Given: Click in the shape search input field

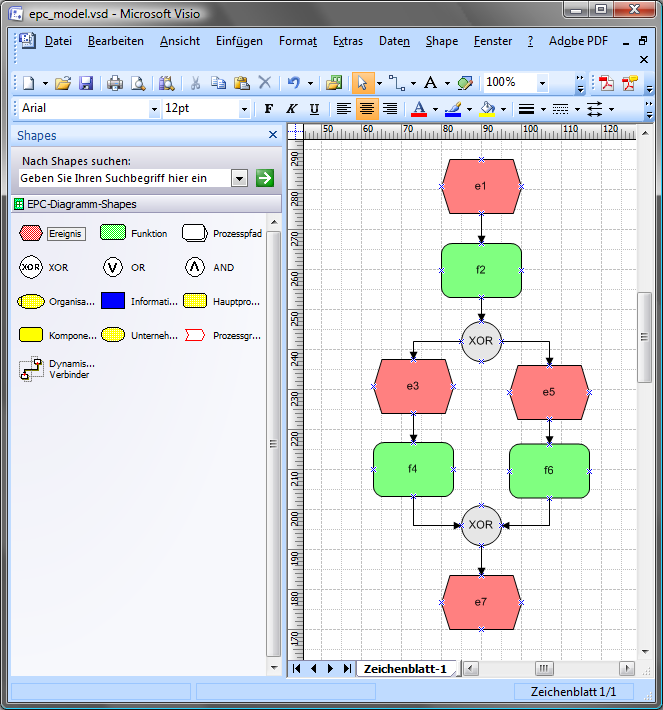Looking at the screenshot, I should click(x=125, y=178).
